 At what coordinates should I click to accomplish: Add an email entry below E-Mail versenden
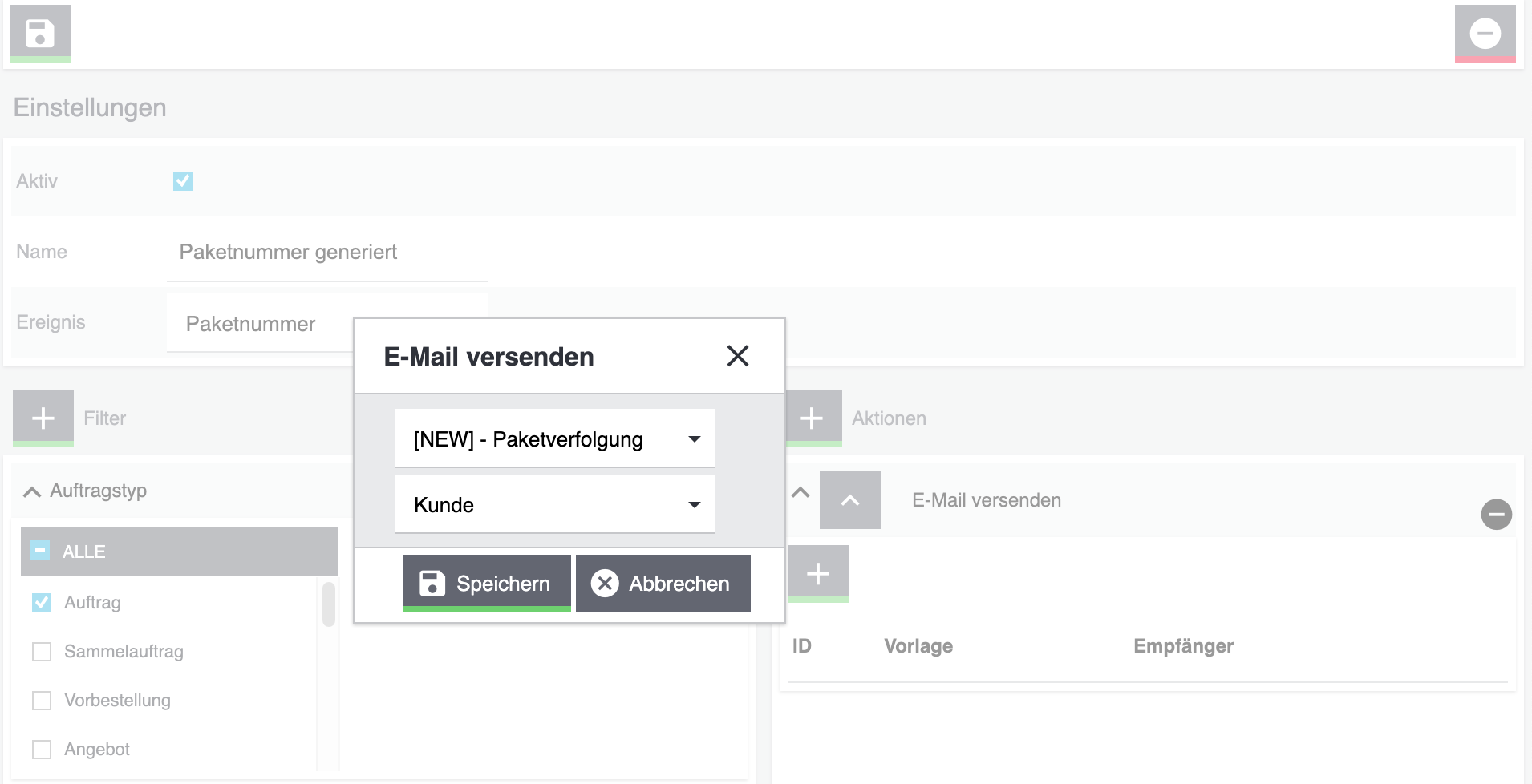pos(817,574)
